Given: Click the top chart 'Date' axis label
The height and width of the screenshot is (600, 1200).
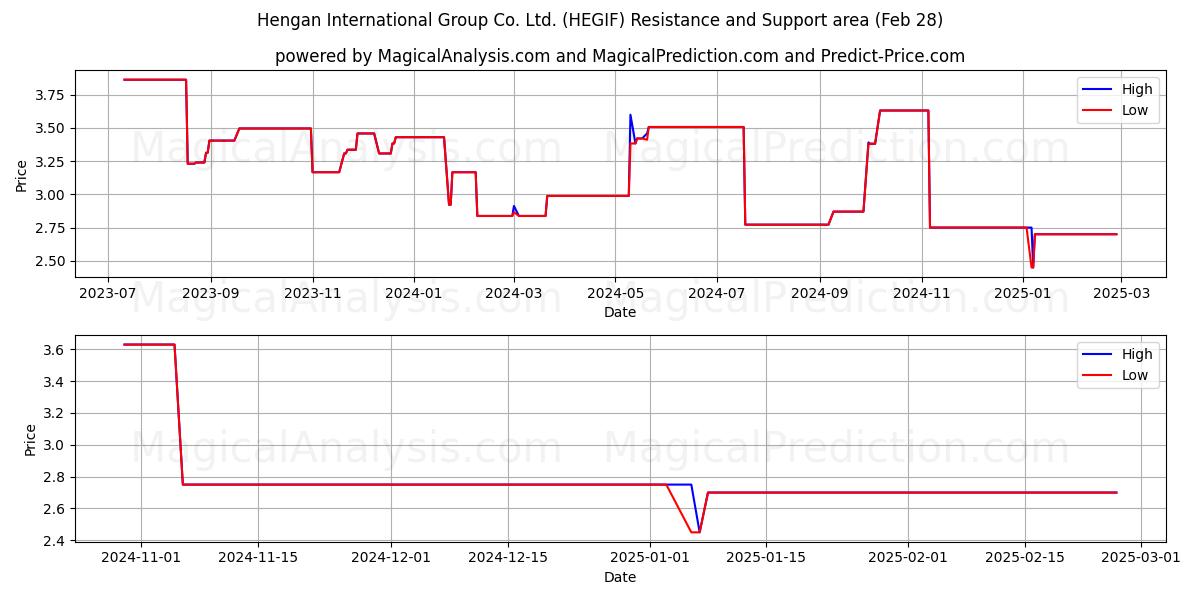Looking at the screenshot, I should click(x=620, y=312).
